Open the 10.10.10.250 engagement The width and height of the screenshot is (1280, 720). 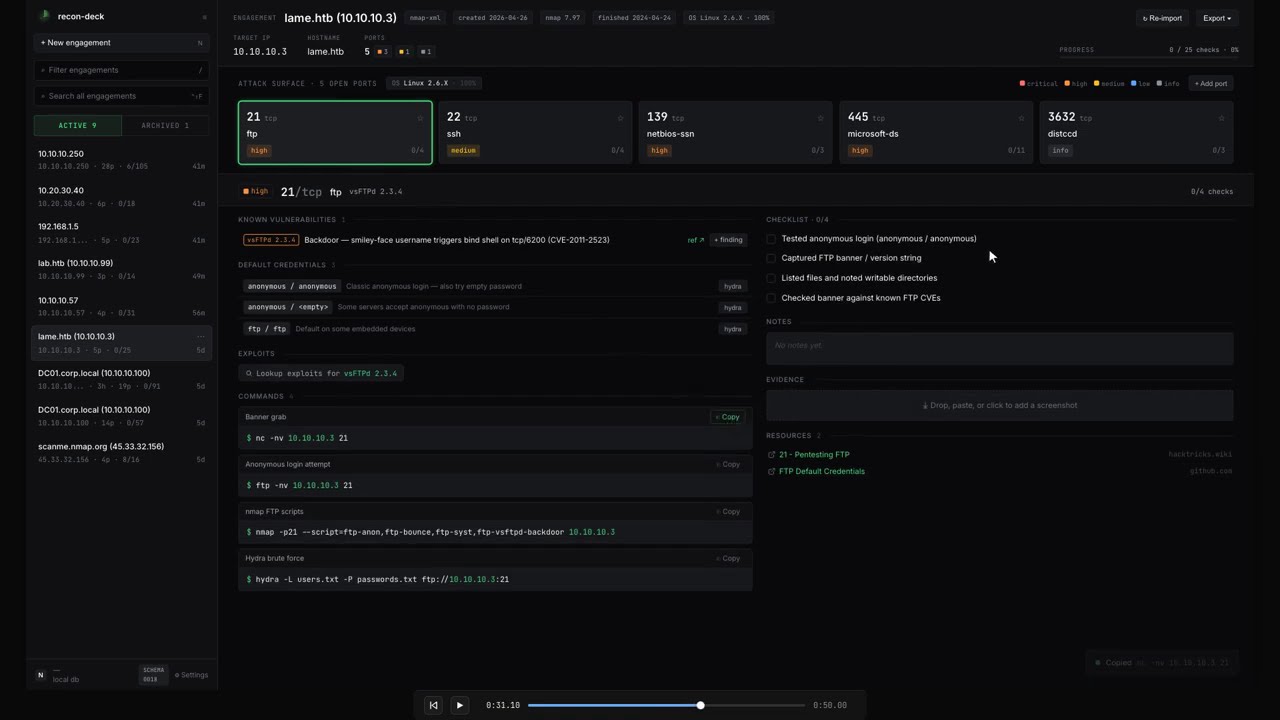pos(121,160)
